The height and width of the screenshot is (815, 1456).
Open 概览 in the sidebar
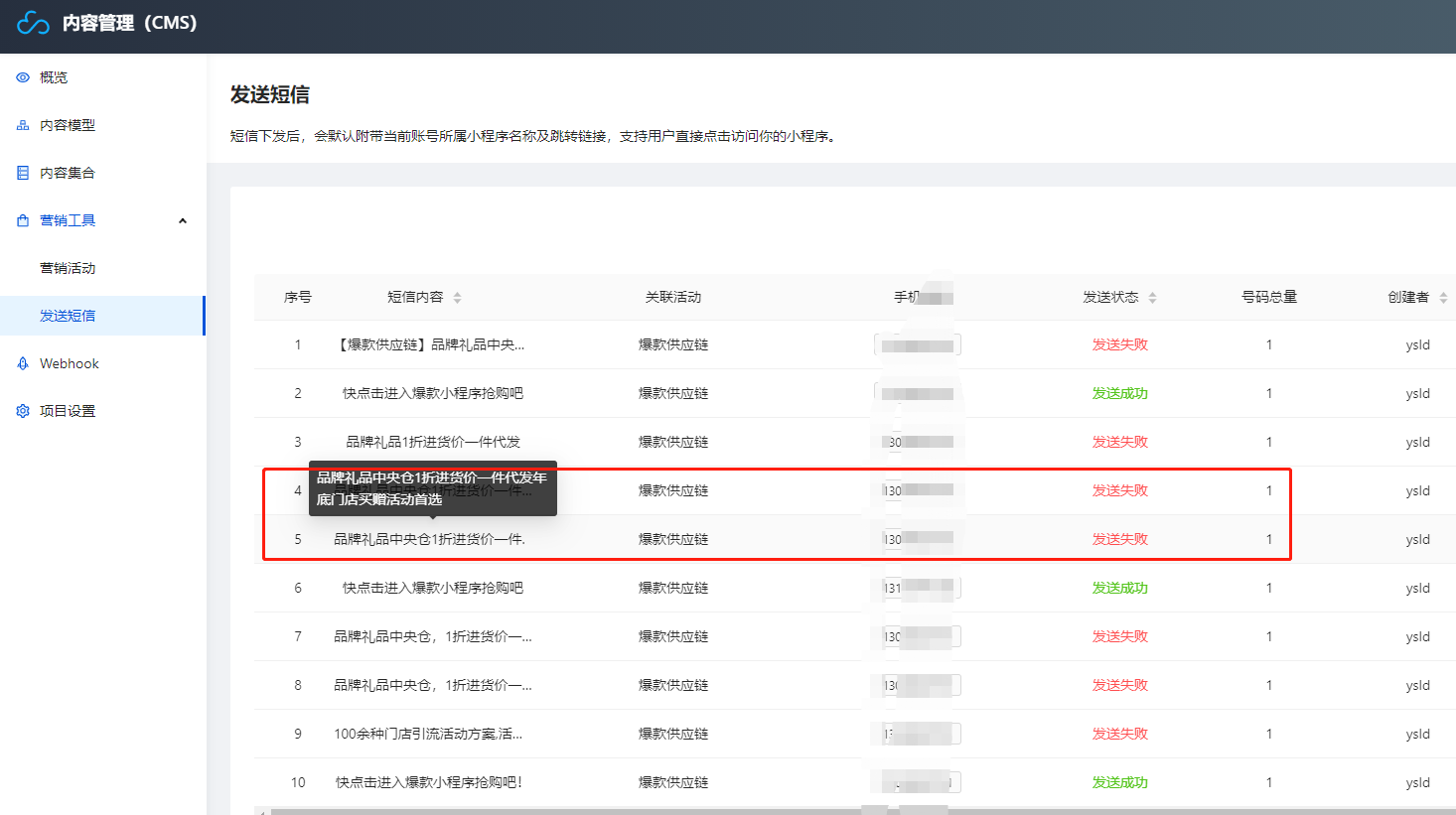pyautogui.click(x=54, y=77)
